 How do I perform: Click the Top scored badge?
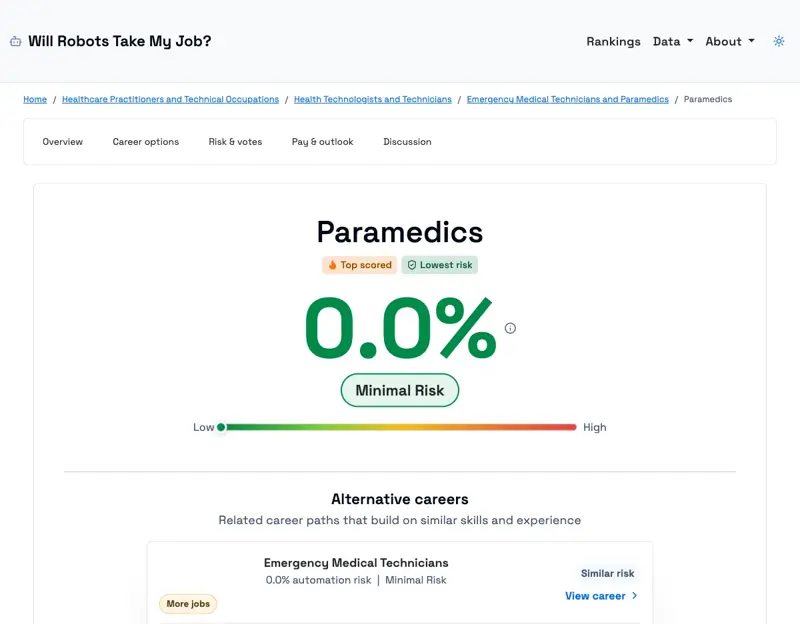point(359,265)
